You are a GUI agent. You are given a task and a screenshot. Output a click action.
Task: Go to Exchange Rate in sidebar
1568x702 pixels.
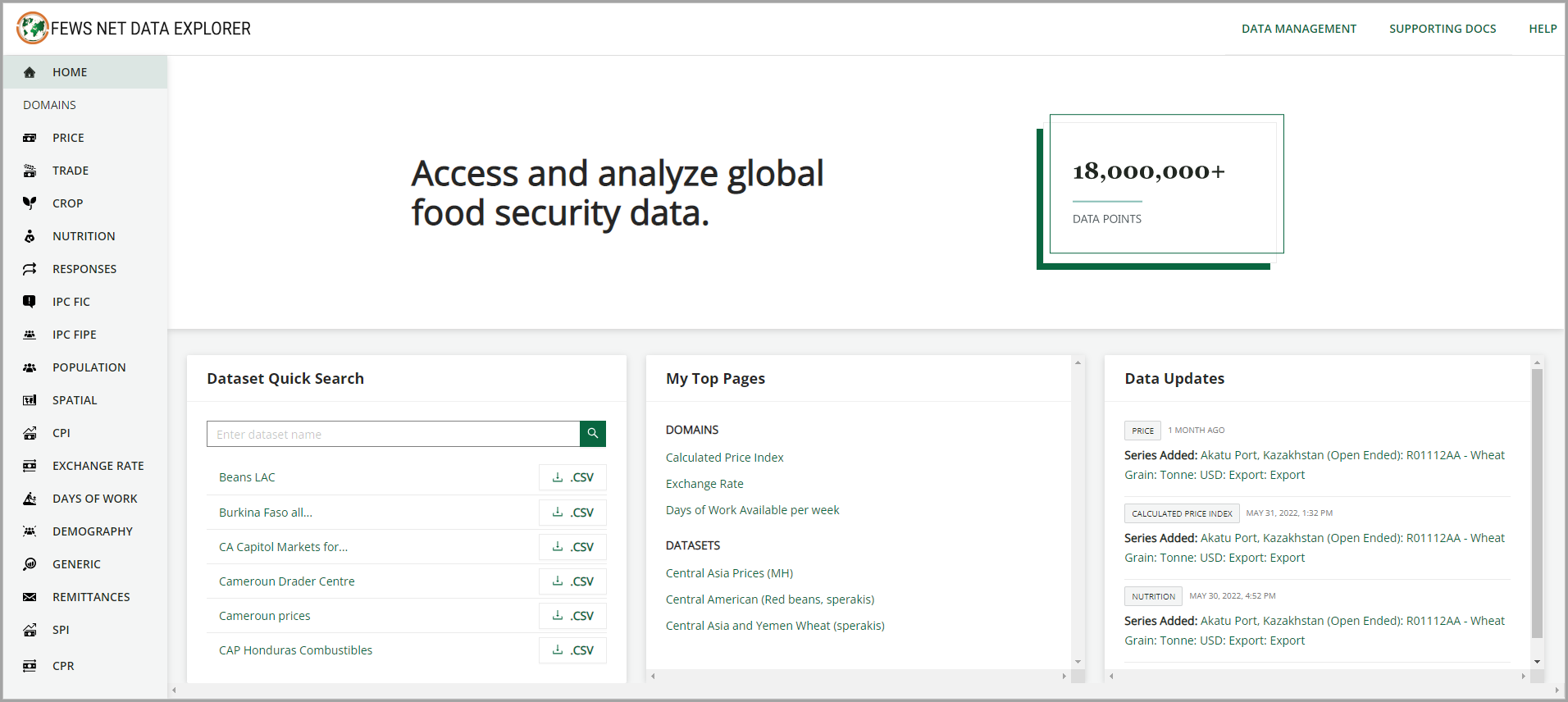click(98, 466)
